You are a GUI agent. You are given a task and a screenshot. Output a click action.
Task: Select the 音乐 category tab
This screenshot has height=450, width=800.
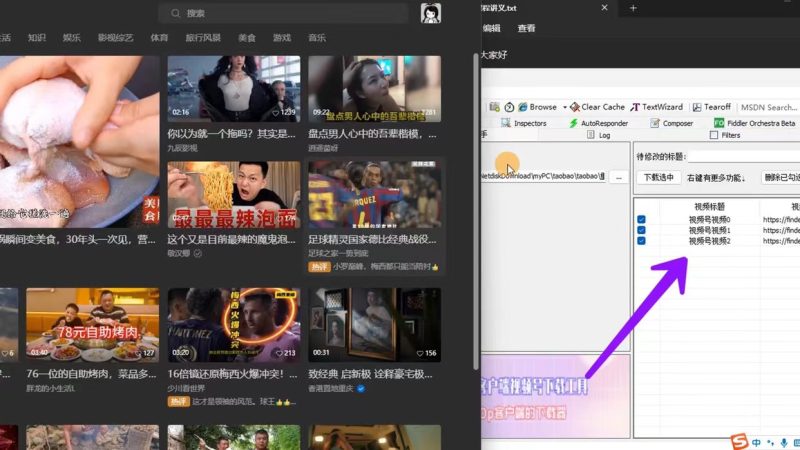[x=317, y=38]
